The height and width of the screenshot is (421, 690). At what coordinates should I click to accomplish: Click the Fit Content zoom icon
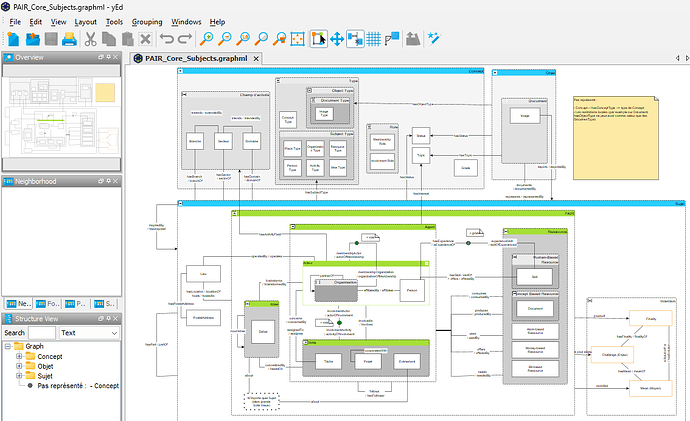298,39
